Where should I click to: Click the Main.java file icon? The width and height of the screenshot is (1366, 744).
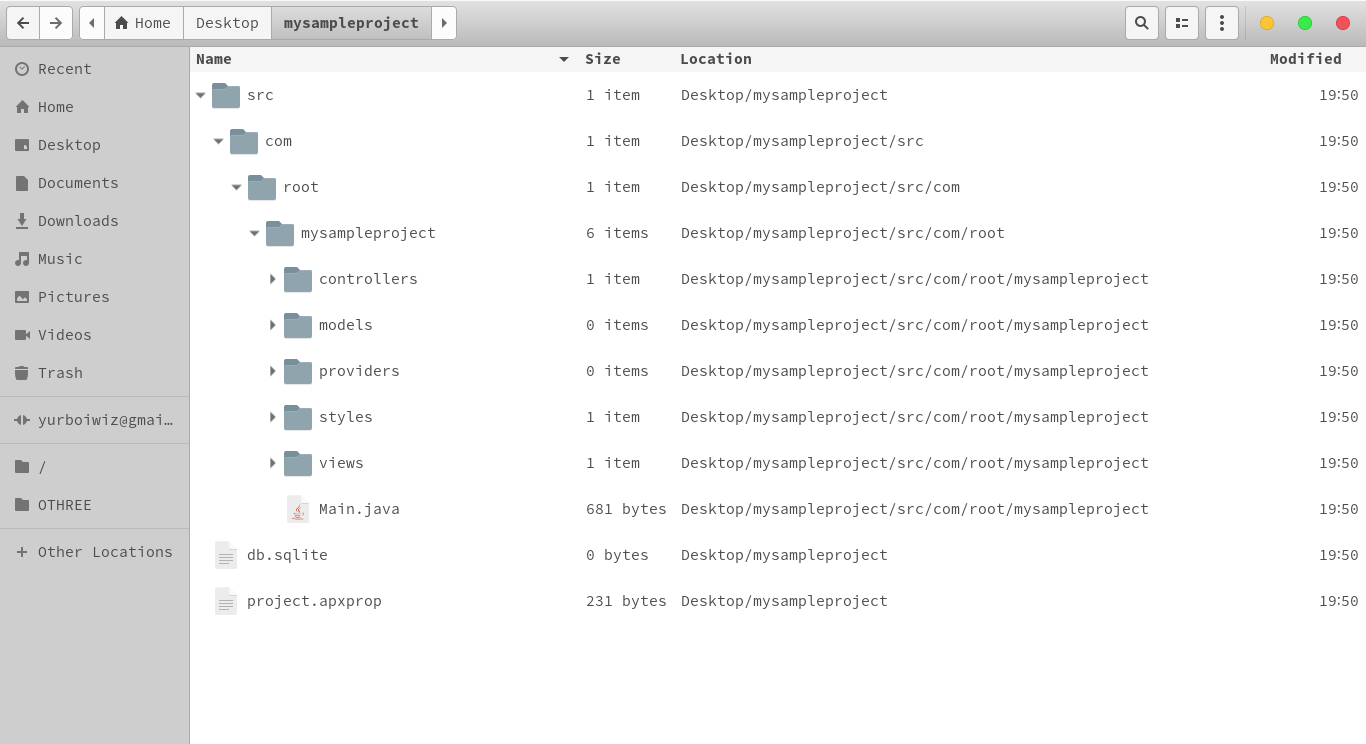pyautogui.click(x=297, y=509)
